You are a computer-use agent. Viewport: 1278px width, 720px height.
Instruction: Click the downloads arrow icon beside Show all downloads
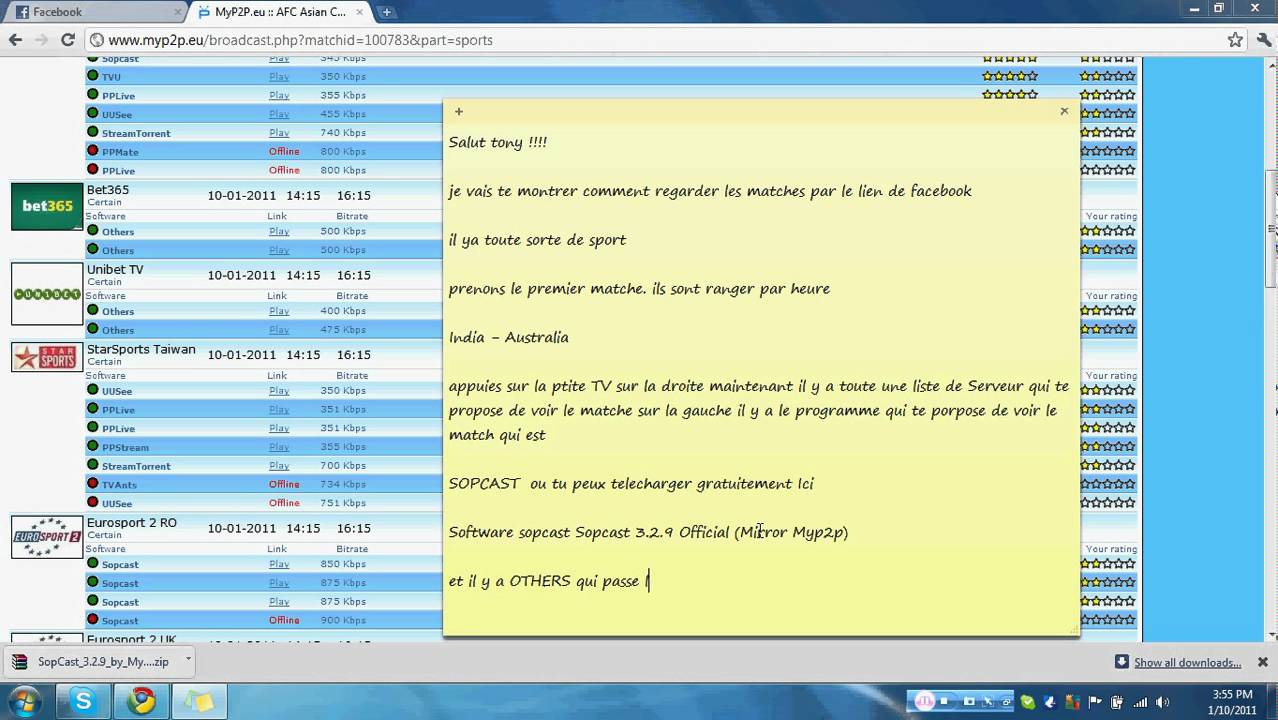pyautogui.click(x=1122, y=662)
